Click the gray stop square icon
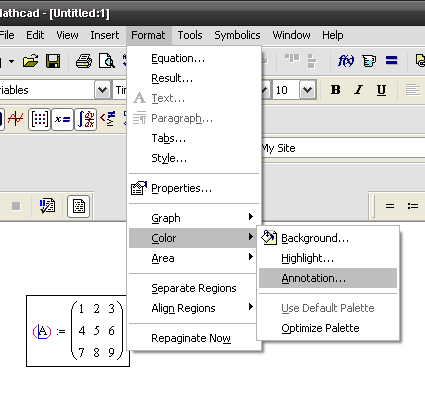425x393 pixels. click(x=16, y=206)
